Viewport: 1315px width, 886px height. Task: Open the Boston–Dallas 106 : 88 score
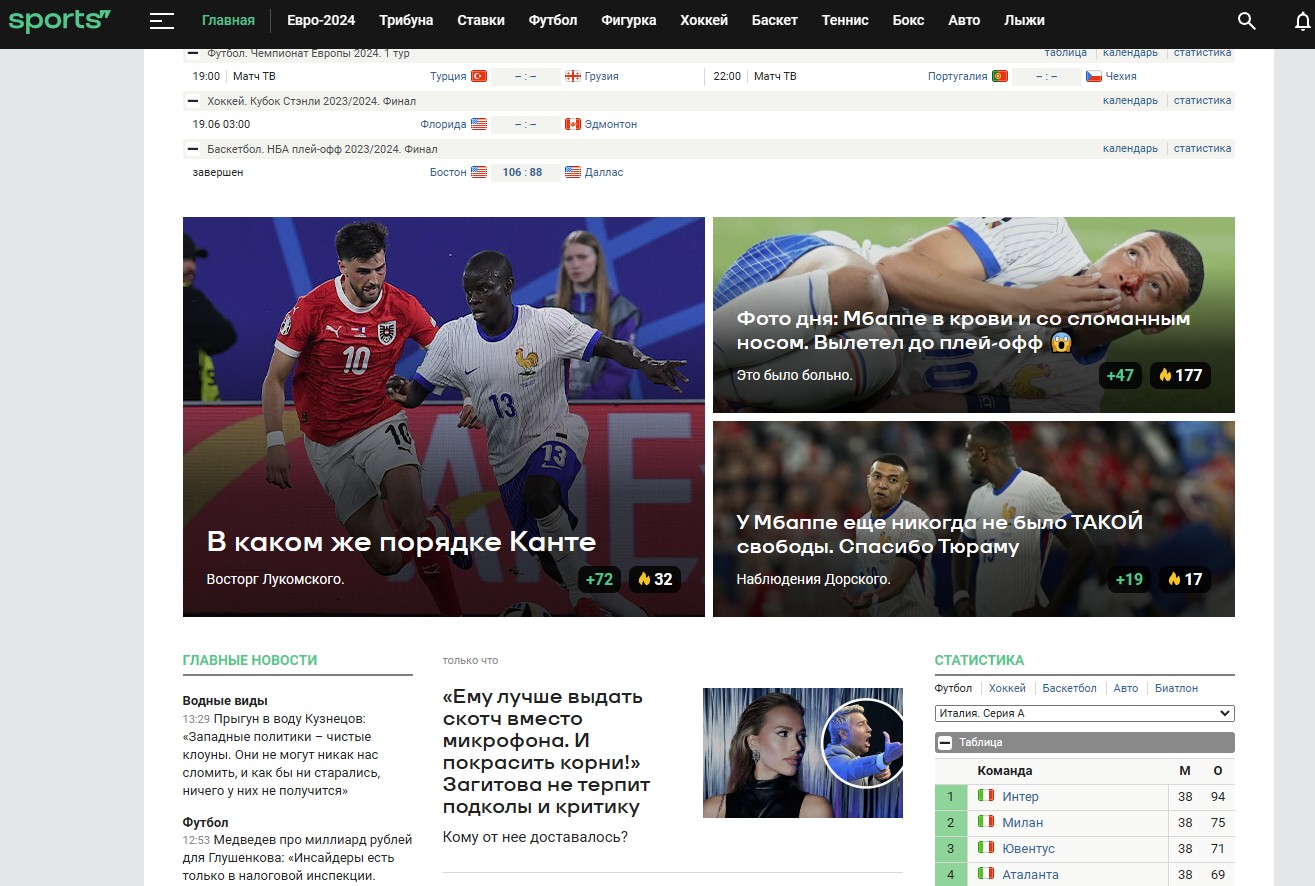pos(522,172)
